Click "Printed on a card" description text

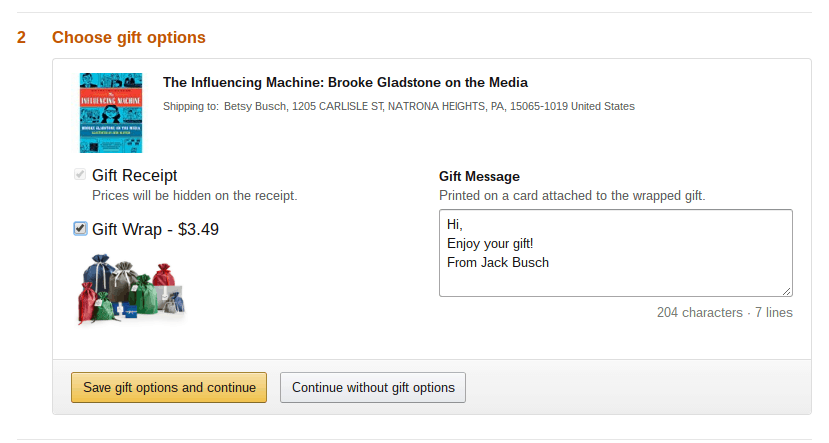click(572, 196)
